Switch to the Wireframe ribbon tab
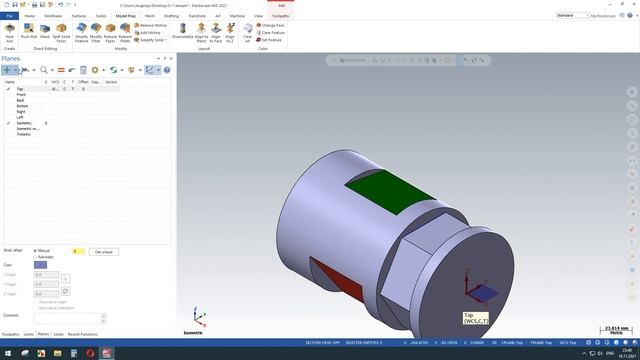The image size is (640, 360). coord(53,16)
